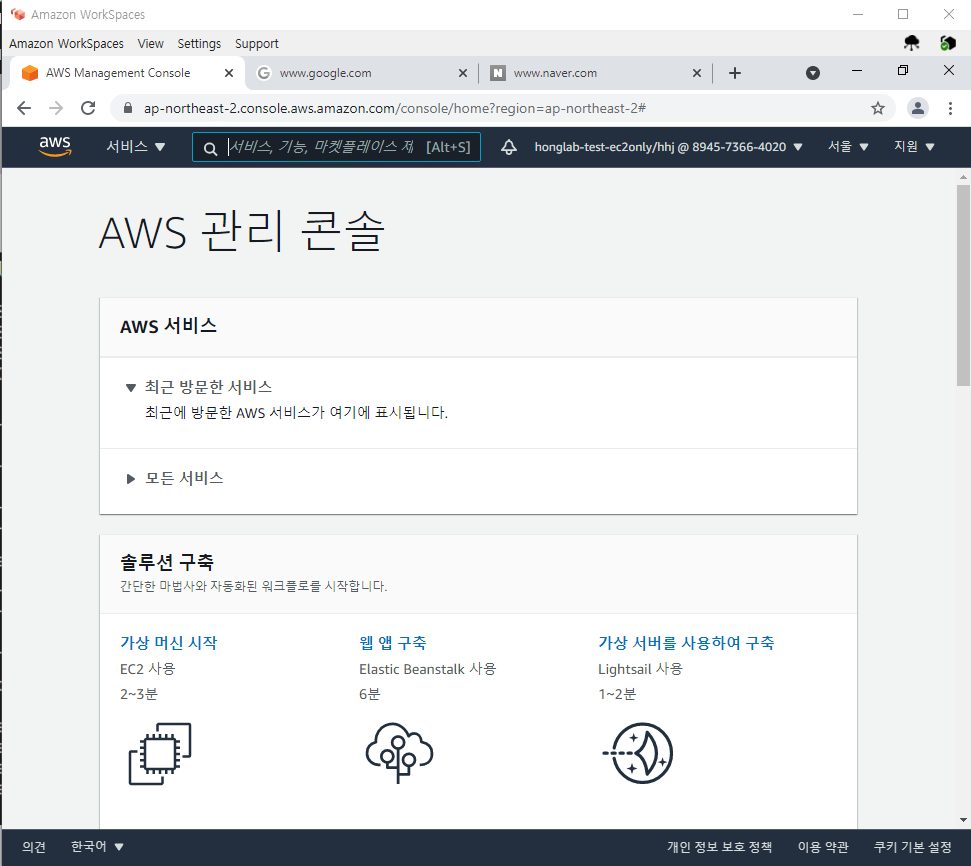The width and height of the screenshot is (971, 866).
Task: Minimize the inner browser window
Action: (857, 71)
